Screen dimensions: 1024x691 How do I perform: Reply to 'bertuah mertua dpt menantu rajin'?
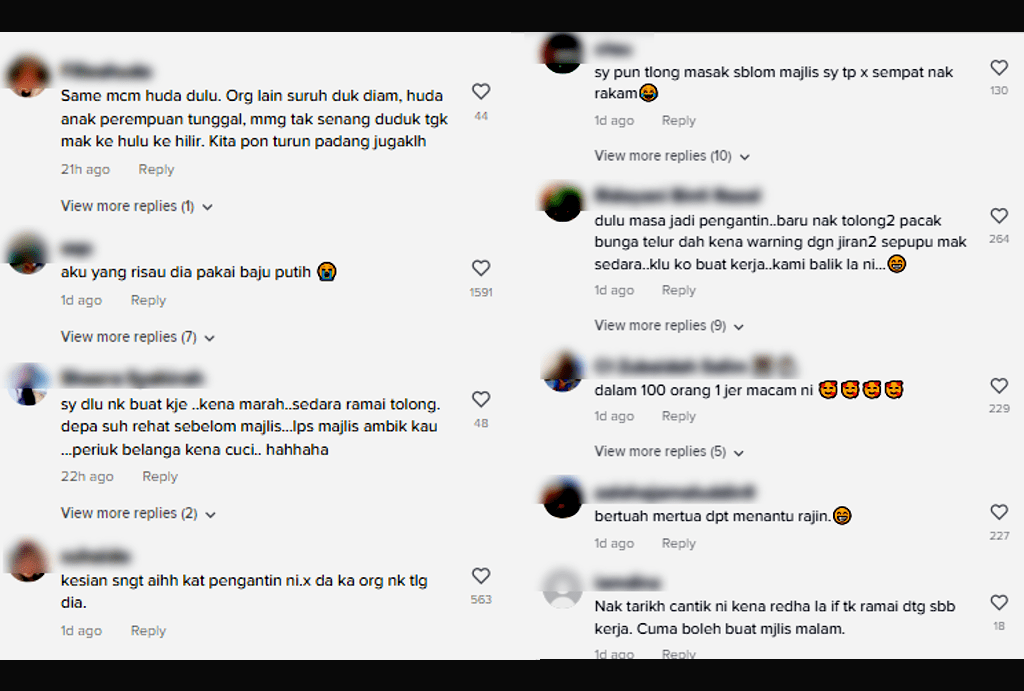[679, 543]
